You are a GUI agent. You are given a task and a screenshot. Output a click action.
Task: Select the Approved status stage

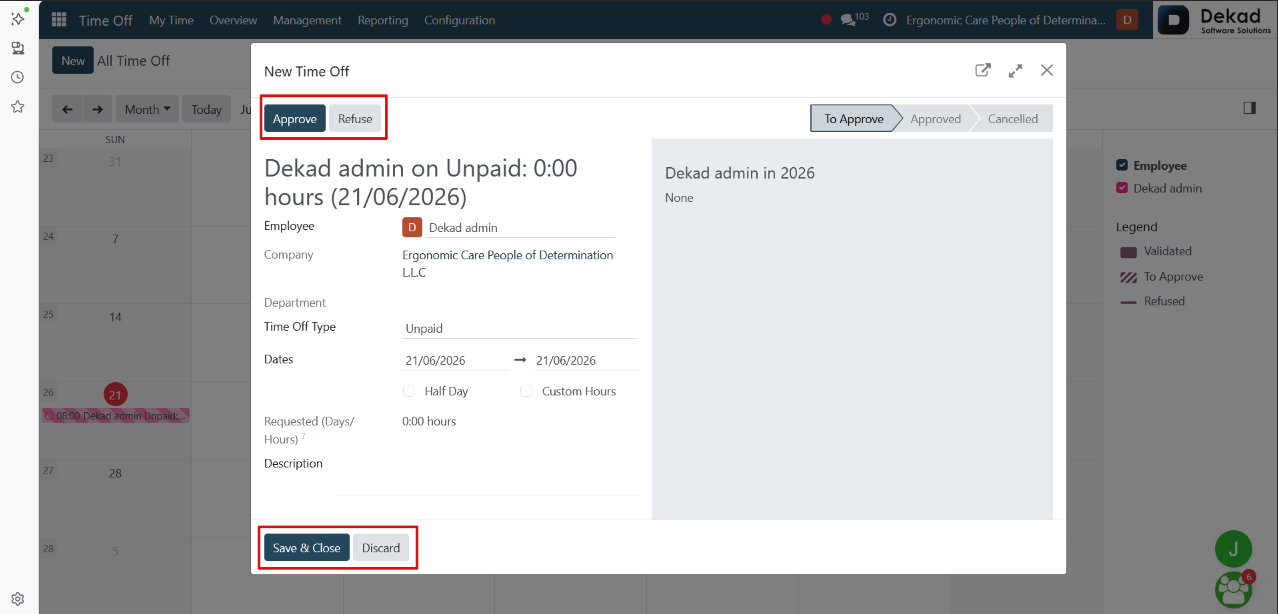(x=935, y=118)
